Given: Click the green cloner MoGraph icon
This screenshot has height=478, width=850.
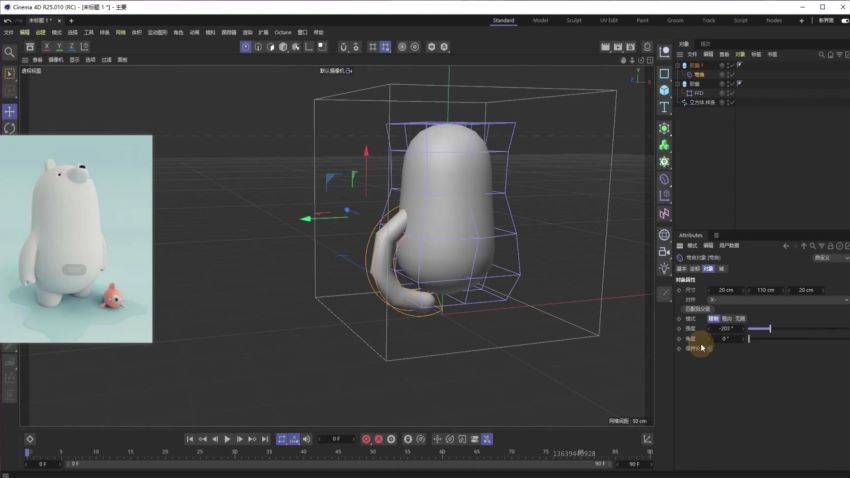Looking at the screenshot, I should (x=664, y=145).
